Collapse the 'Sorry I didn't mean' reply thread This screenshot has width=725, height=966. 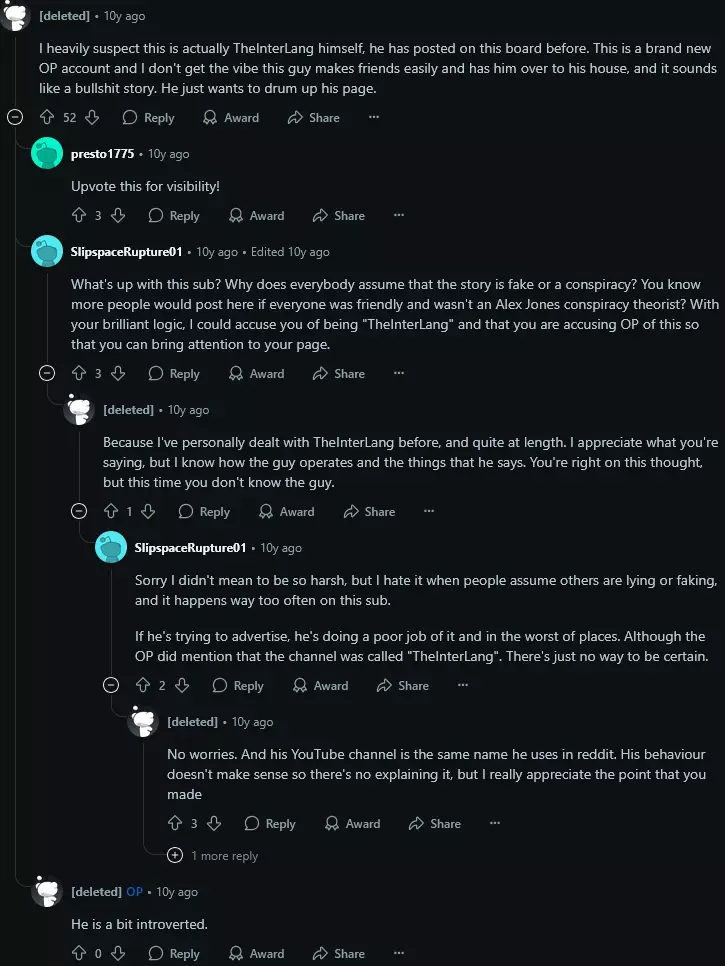point(111,685)
